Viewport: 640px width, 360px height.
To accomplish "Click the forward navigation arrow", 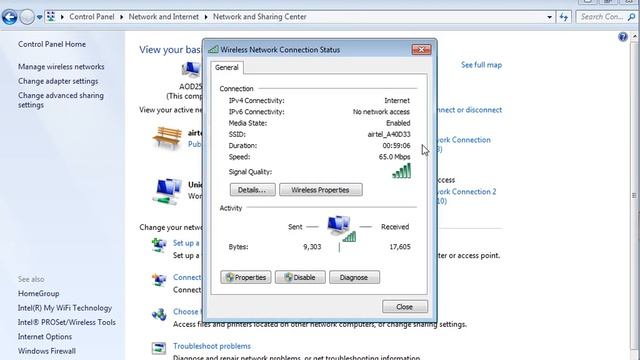I will coord(27,17).
